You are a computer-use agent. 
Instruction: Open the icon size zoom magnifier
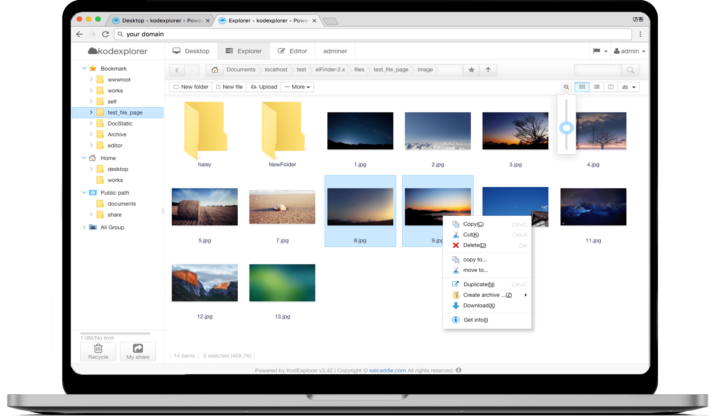pos(566,87)
